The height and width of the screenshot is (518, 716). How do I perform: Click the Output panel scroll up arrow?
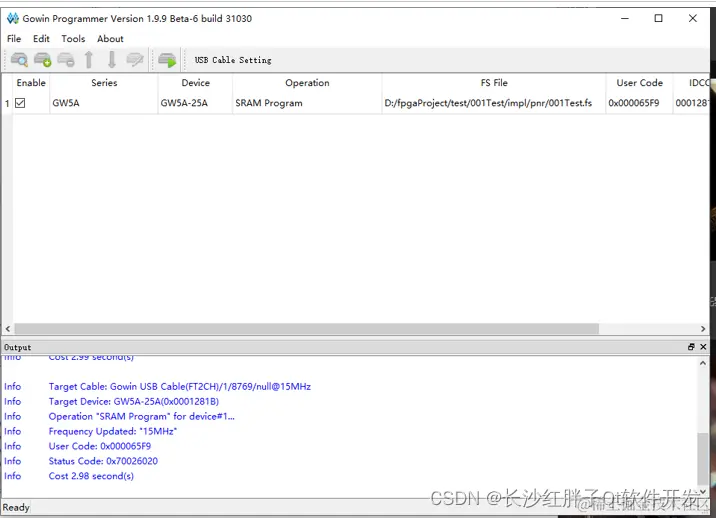click(x=703, y=363)
